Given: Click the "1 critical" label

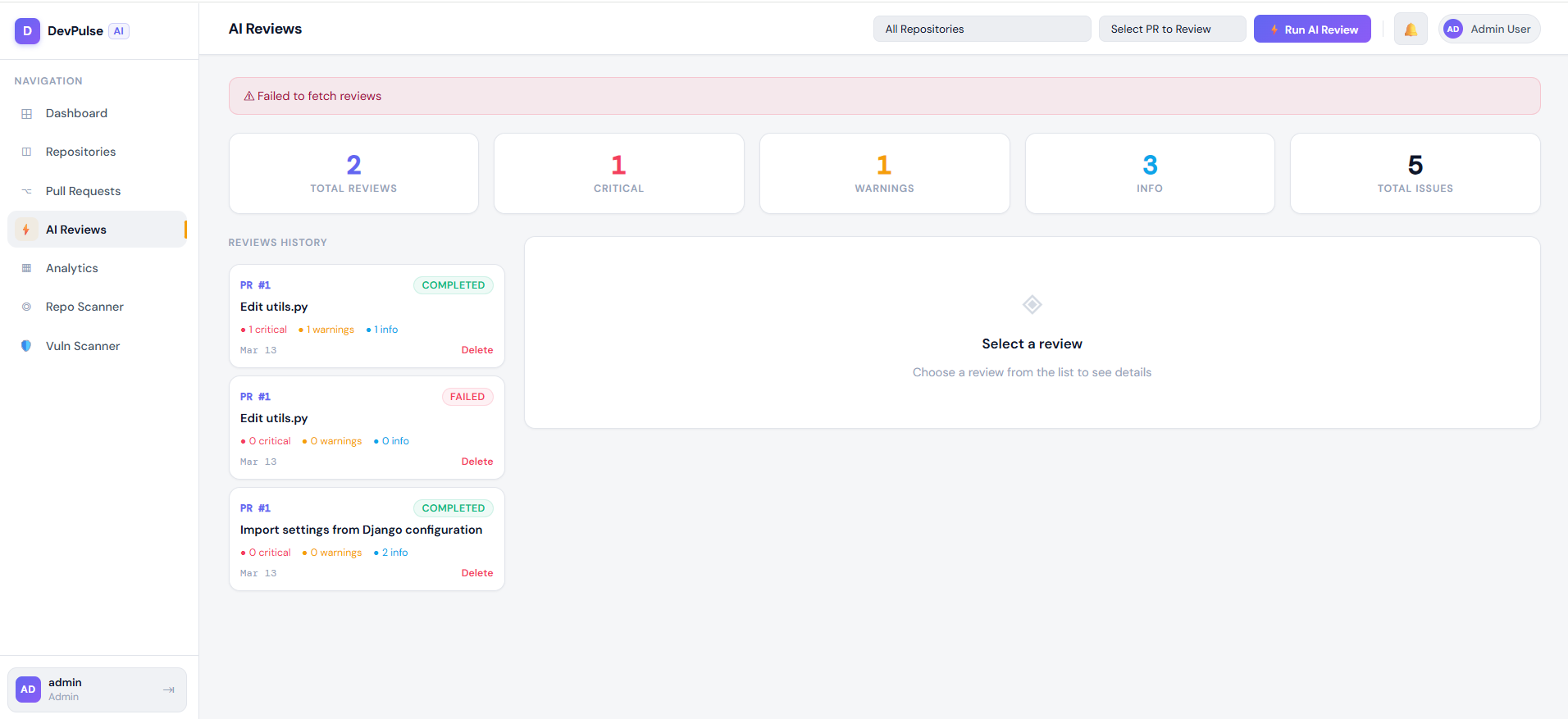Looking at the screenshot, I should pos(264,330).
